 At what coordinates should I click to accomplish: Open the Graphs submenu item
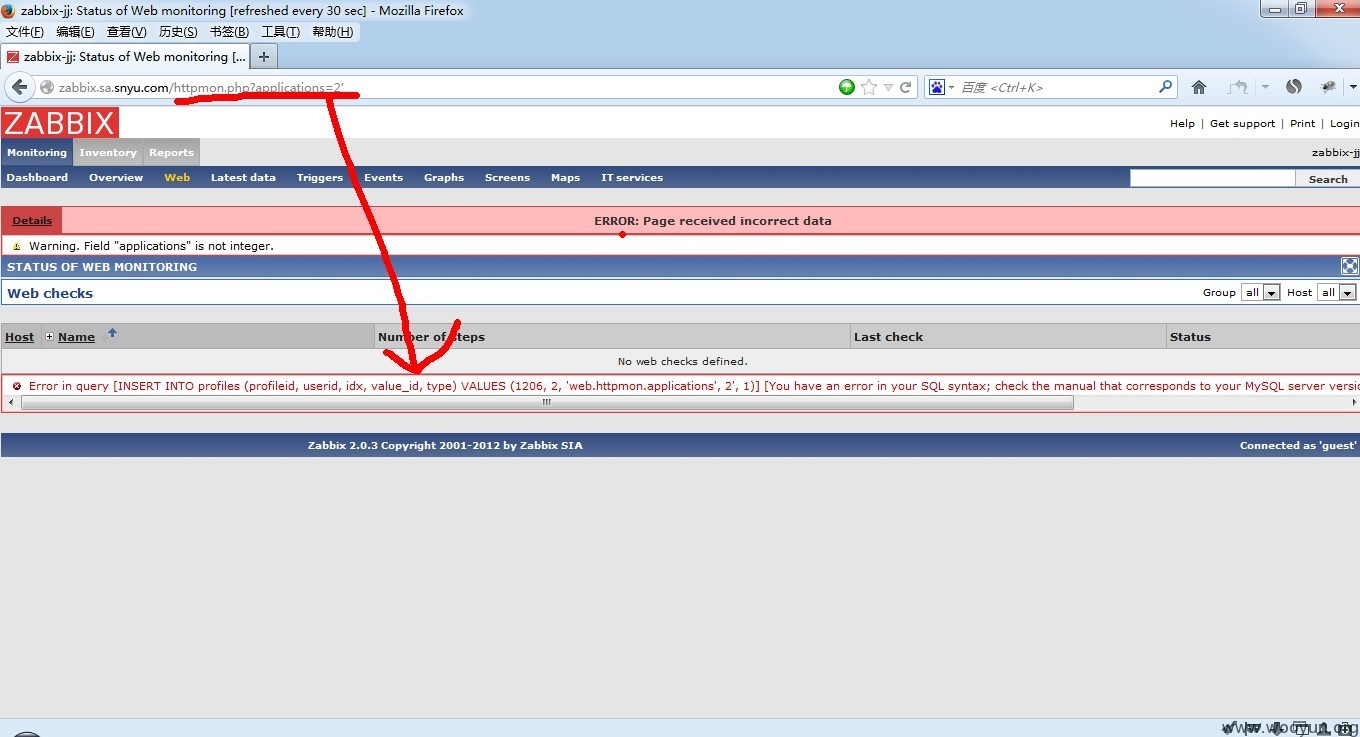(x=444, y=178)
